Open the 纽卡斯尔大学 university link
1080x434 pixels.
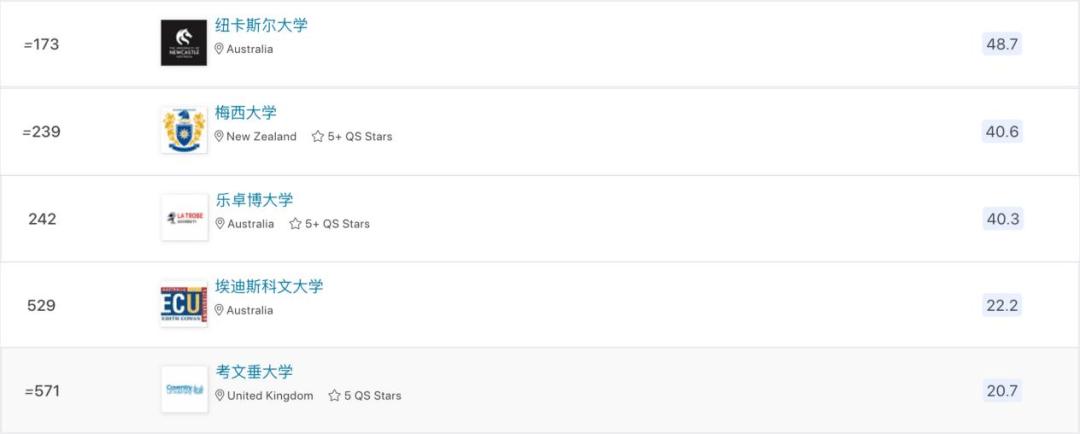click(x=261, y=25)
